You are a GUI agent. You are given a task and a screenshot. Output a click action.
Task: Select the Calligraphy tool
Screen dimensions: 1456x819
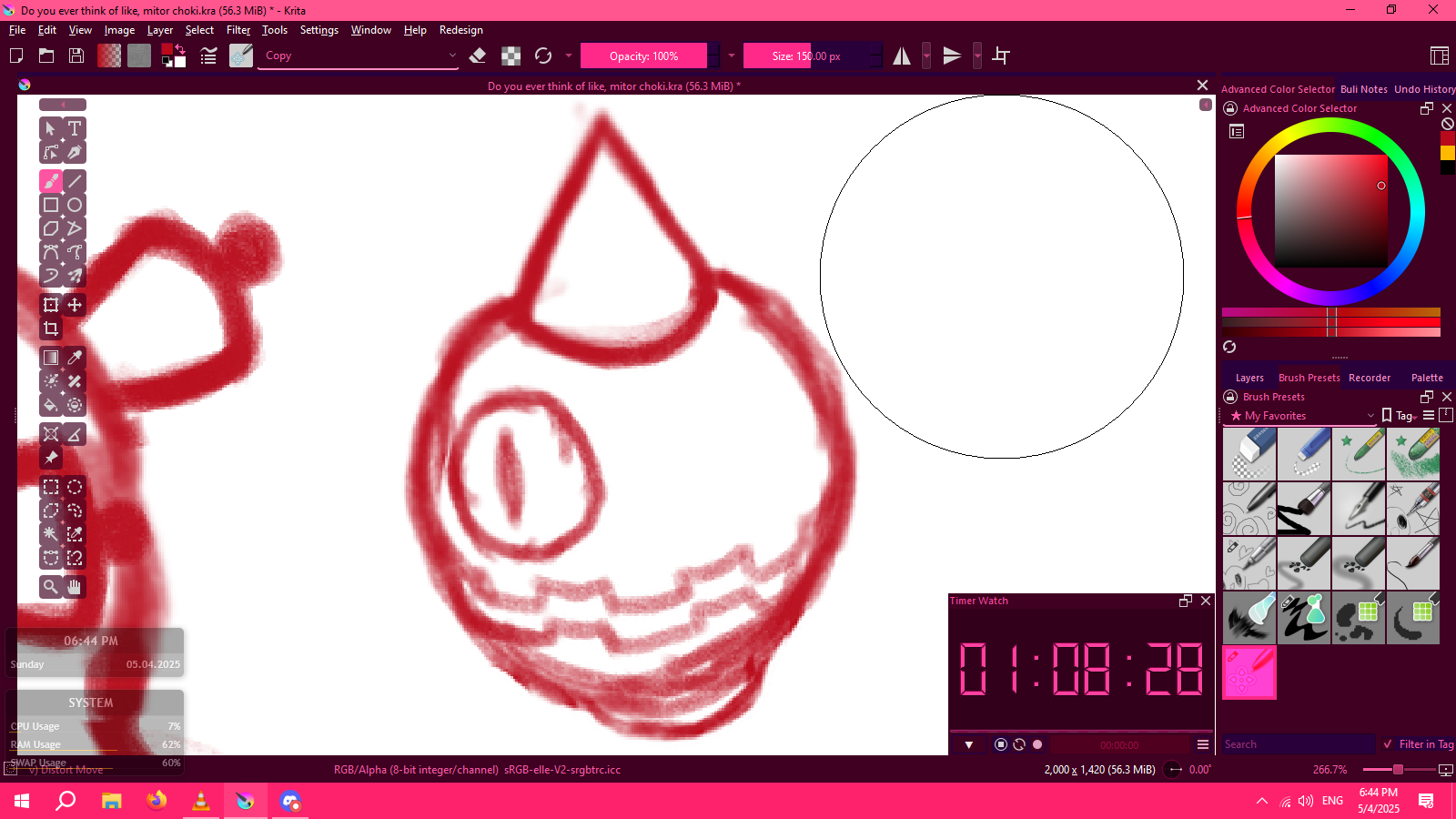75,152
